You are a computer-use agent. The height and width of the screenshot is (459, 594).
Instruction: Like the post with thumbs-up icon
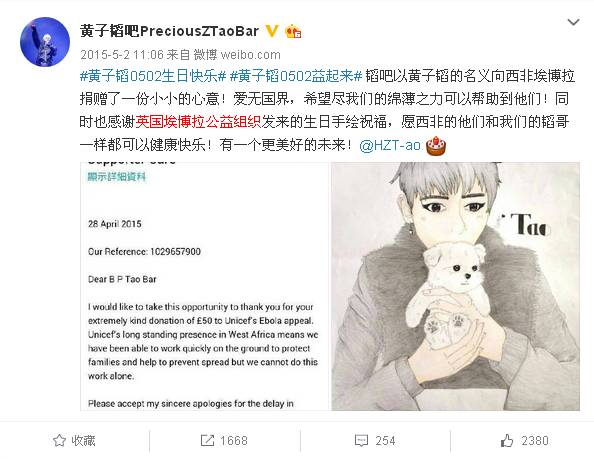pyautogui.click(x=507, y=440)
